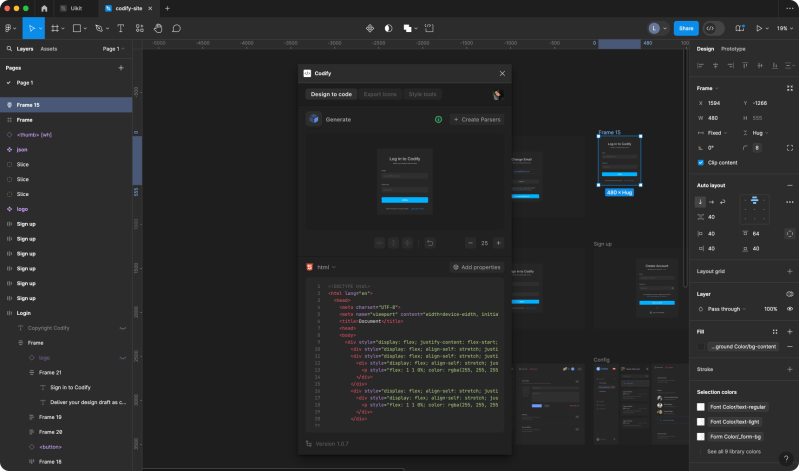Toggle Dev Mode switch
The image size is (799, 471).
click(x=713, y=29)
